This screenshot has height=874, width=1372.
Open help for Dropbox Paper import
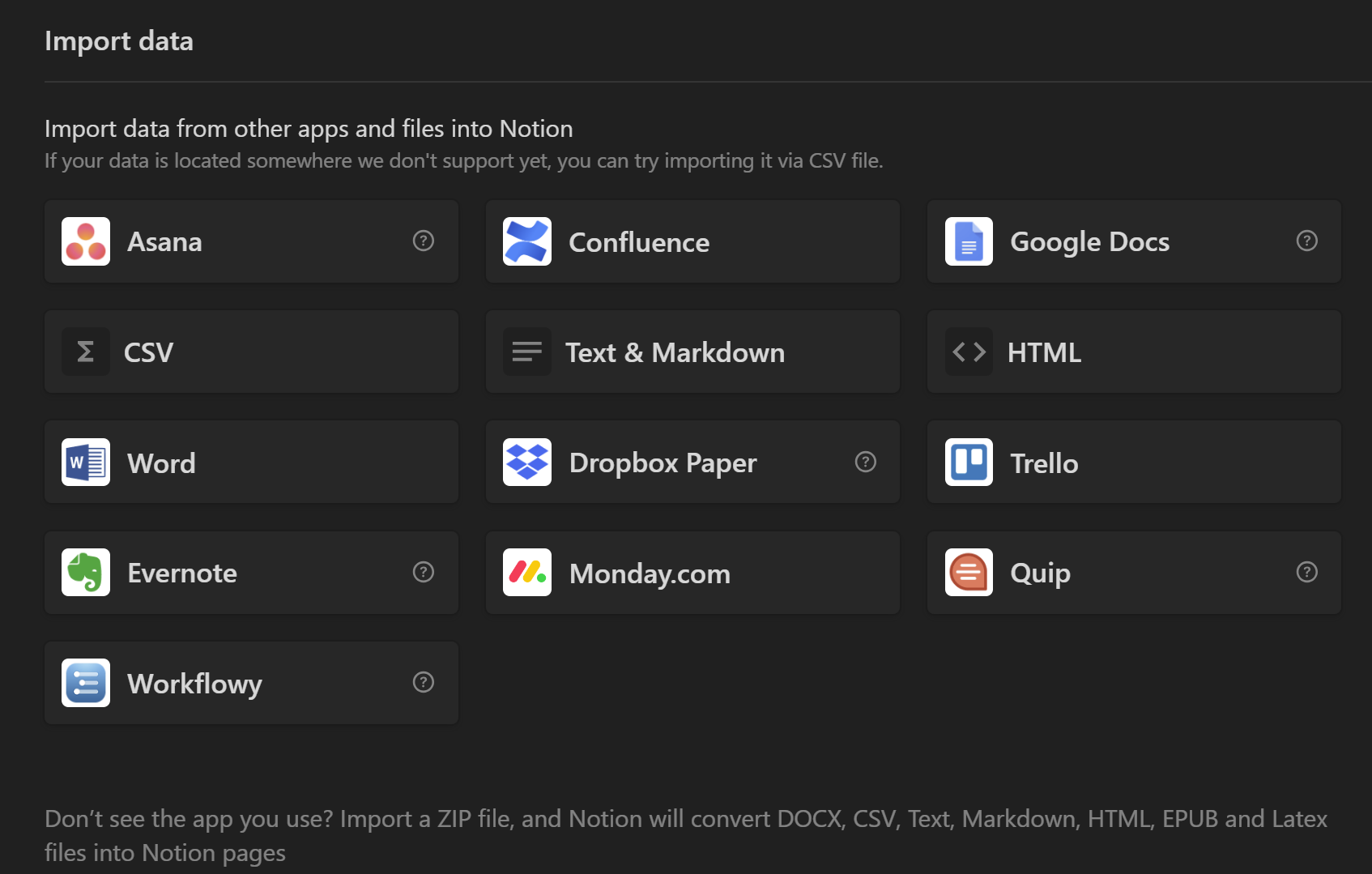pos(866,462)
